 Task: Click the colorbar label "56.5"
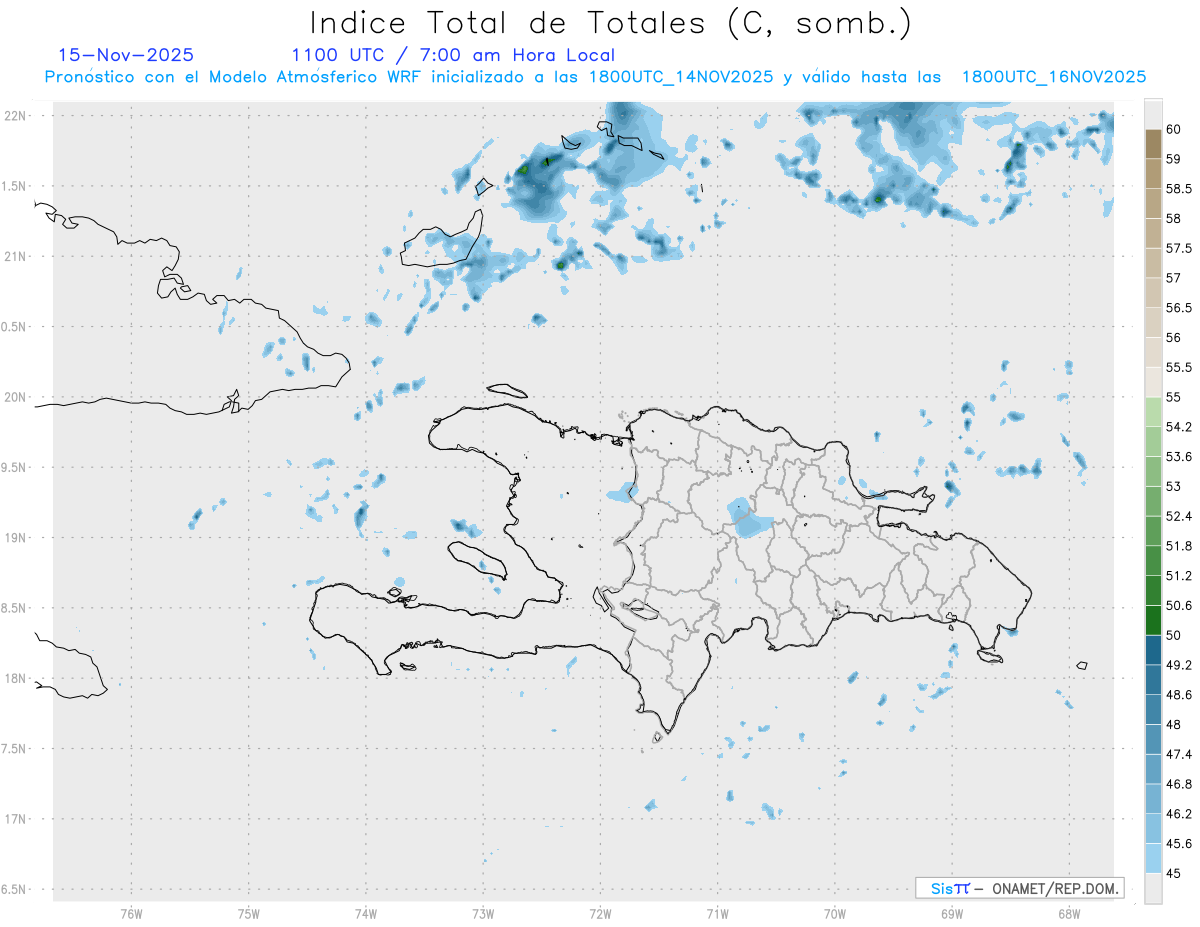1178,307
